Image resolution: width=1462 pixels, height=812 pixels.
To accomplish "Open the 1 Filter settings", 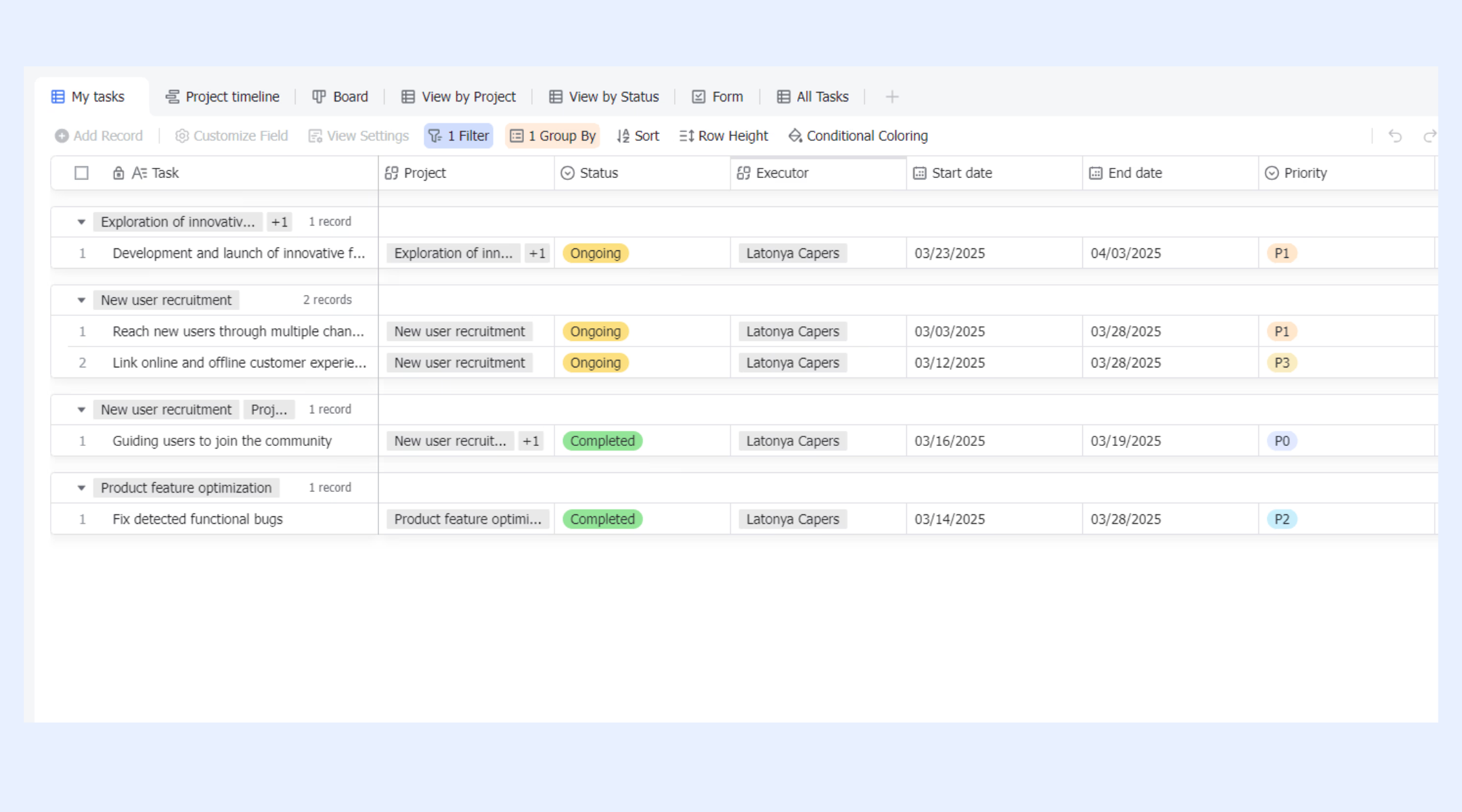I will coord(458,136).
